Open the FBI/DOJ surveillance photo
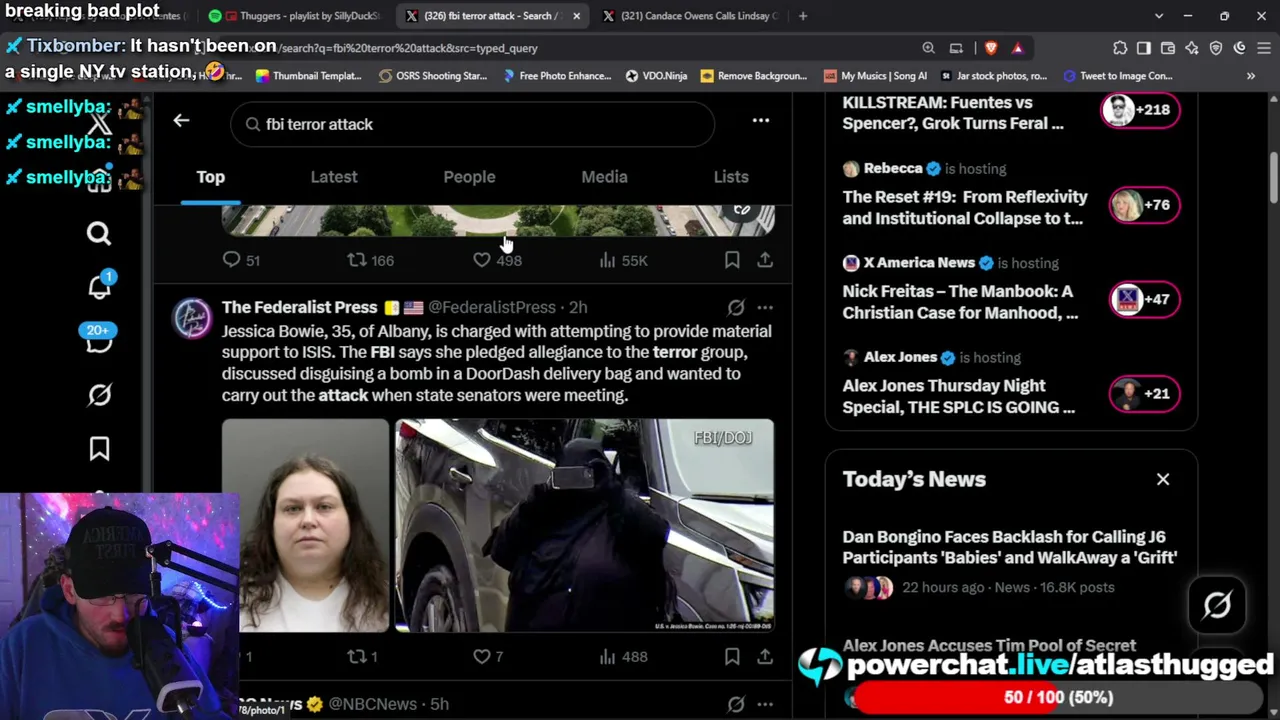This screenshot has height=720, width=1280. point(584,526)
